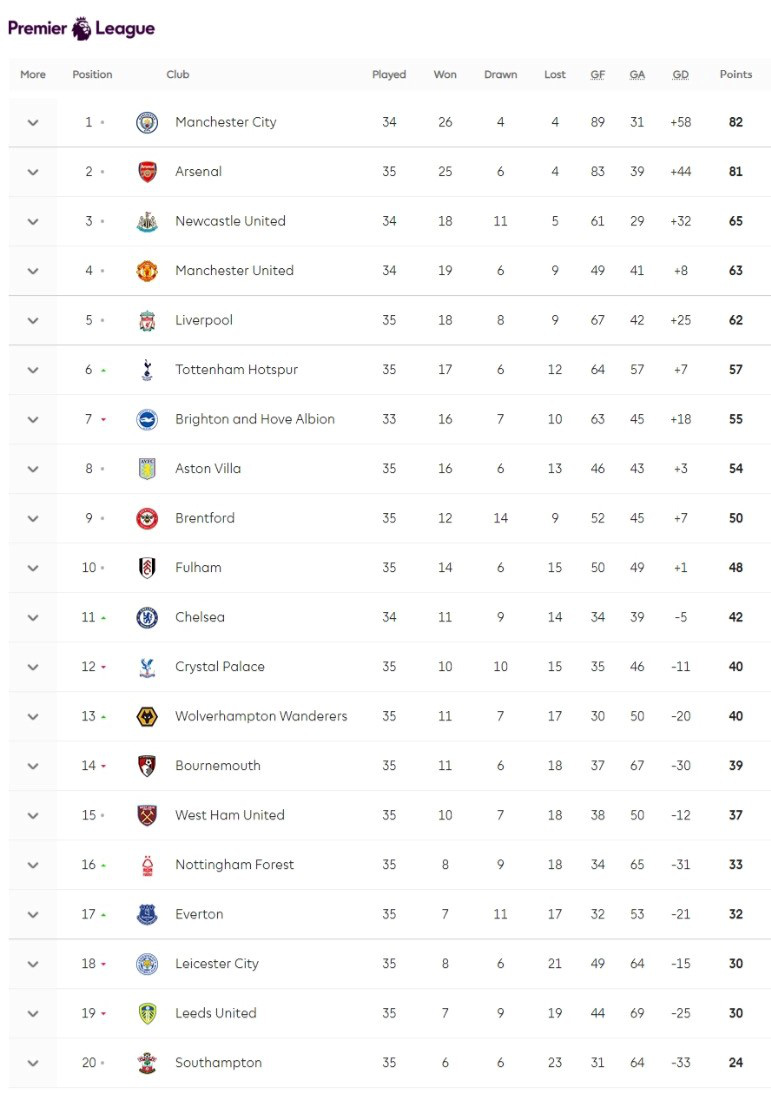
Task: Click the GD column header
Action: click(x=680, y=75)
